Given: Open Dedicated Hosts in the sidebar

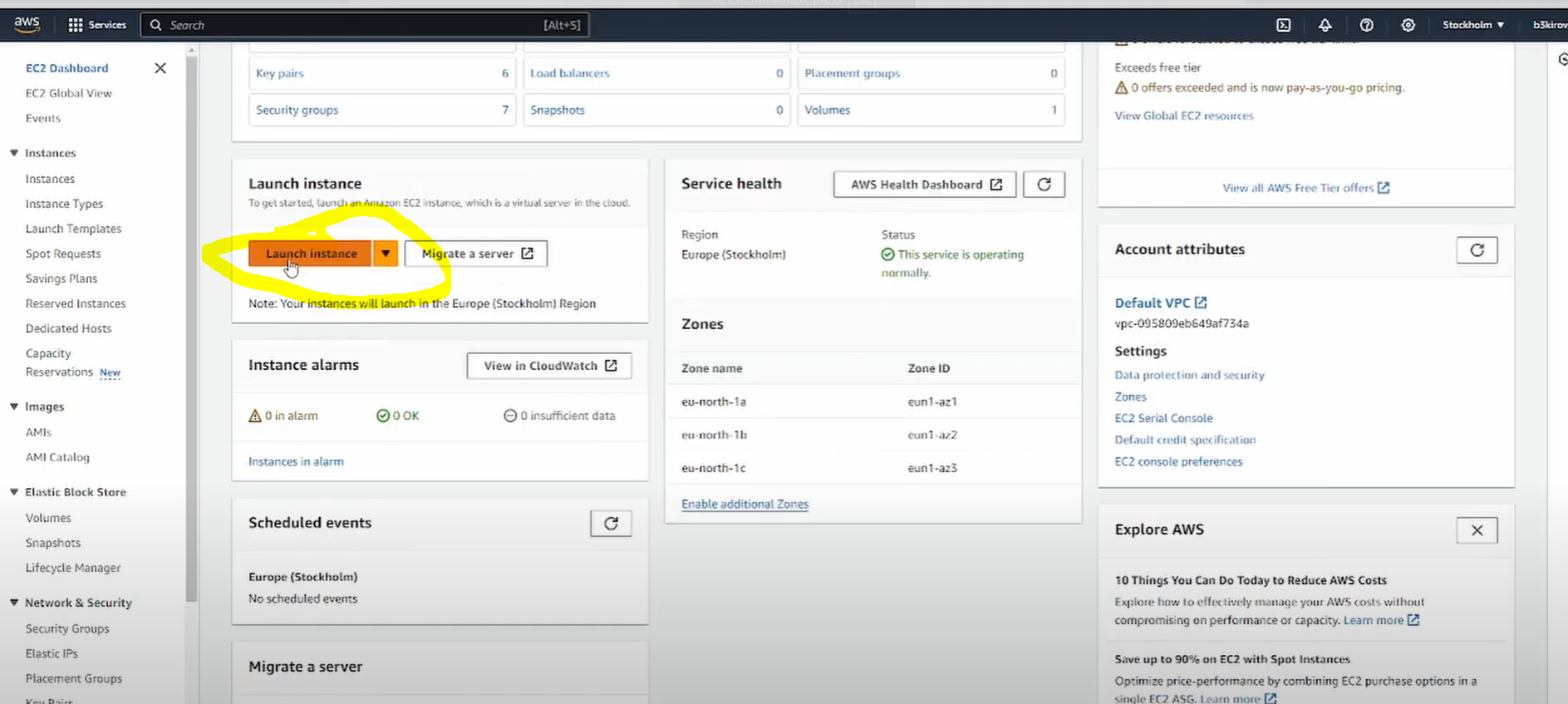Looking at the screenshot, I should (x=69, y=328).
